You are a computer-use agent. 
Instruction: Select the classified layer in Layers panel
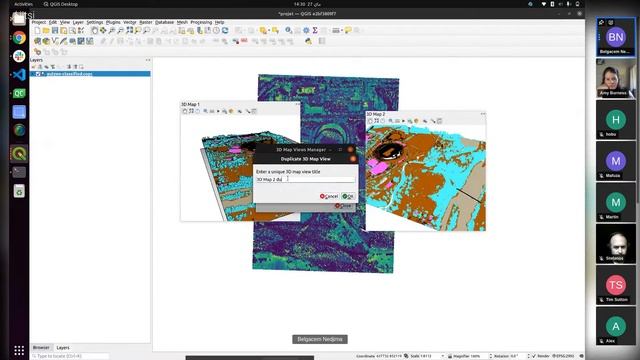(90, 74)
